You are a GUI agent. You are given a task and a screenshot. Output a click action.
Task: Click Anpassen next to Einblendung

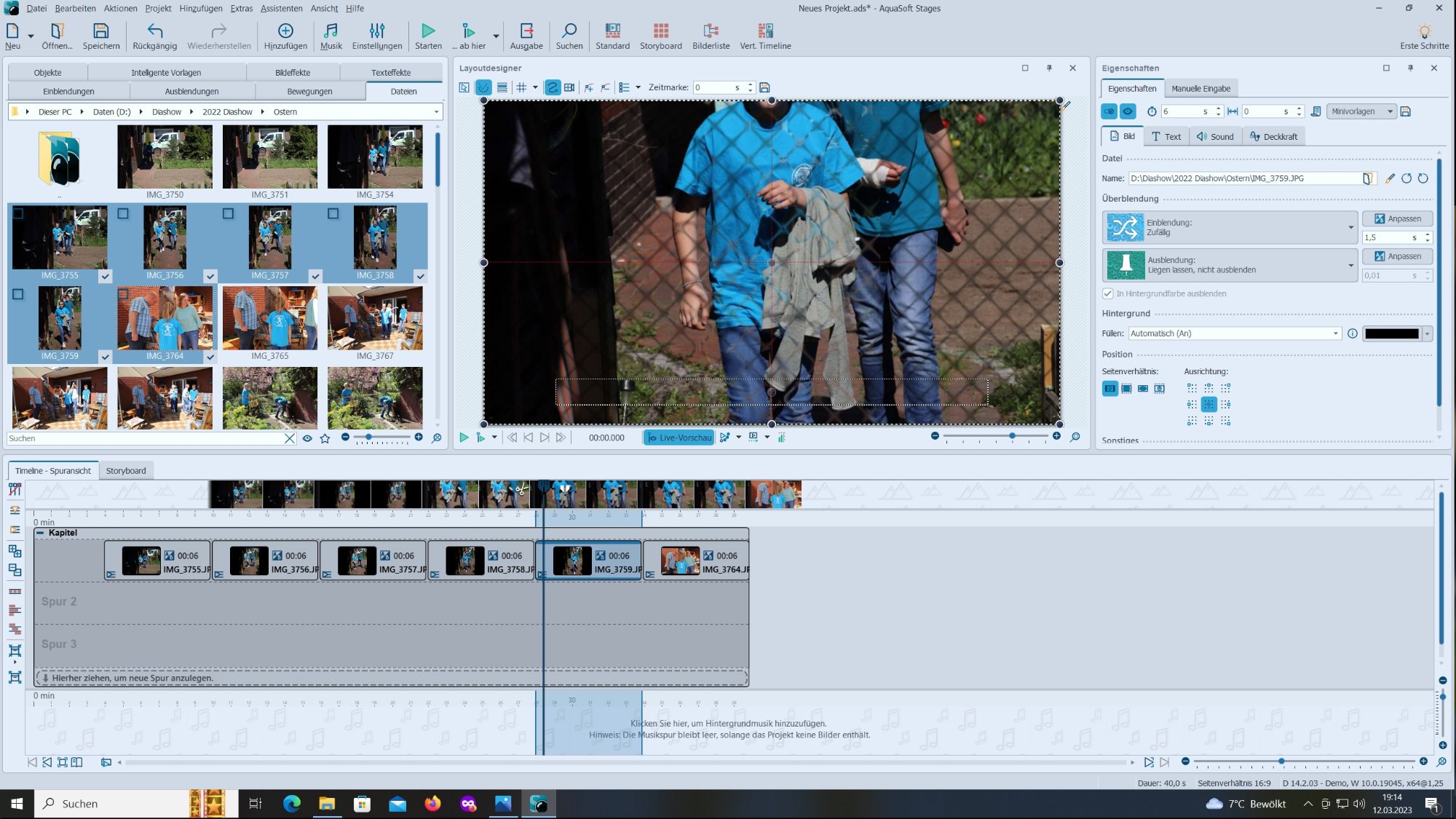(1397, 218)
